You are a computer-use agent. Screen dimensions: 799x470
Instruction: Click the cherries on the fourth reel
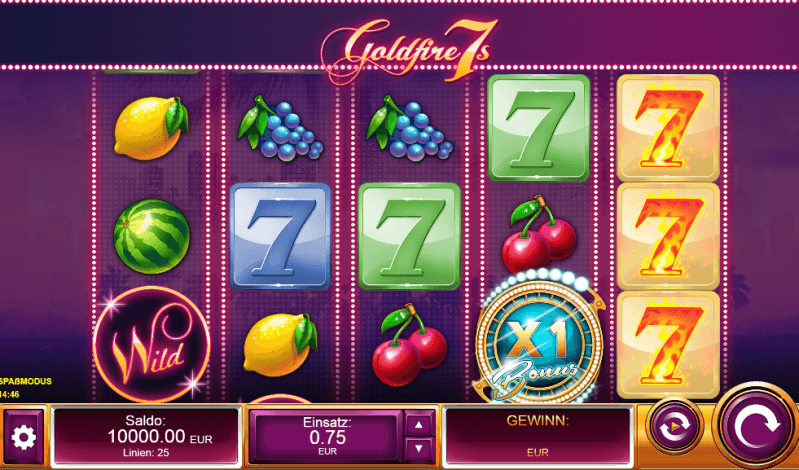tap(539, 234)
